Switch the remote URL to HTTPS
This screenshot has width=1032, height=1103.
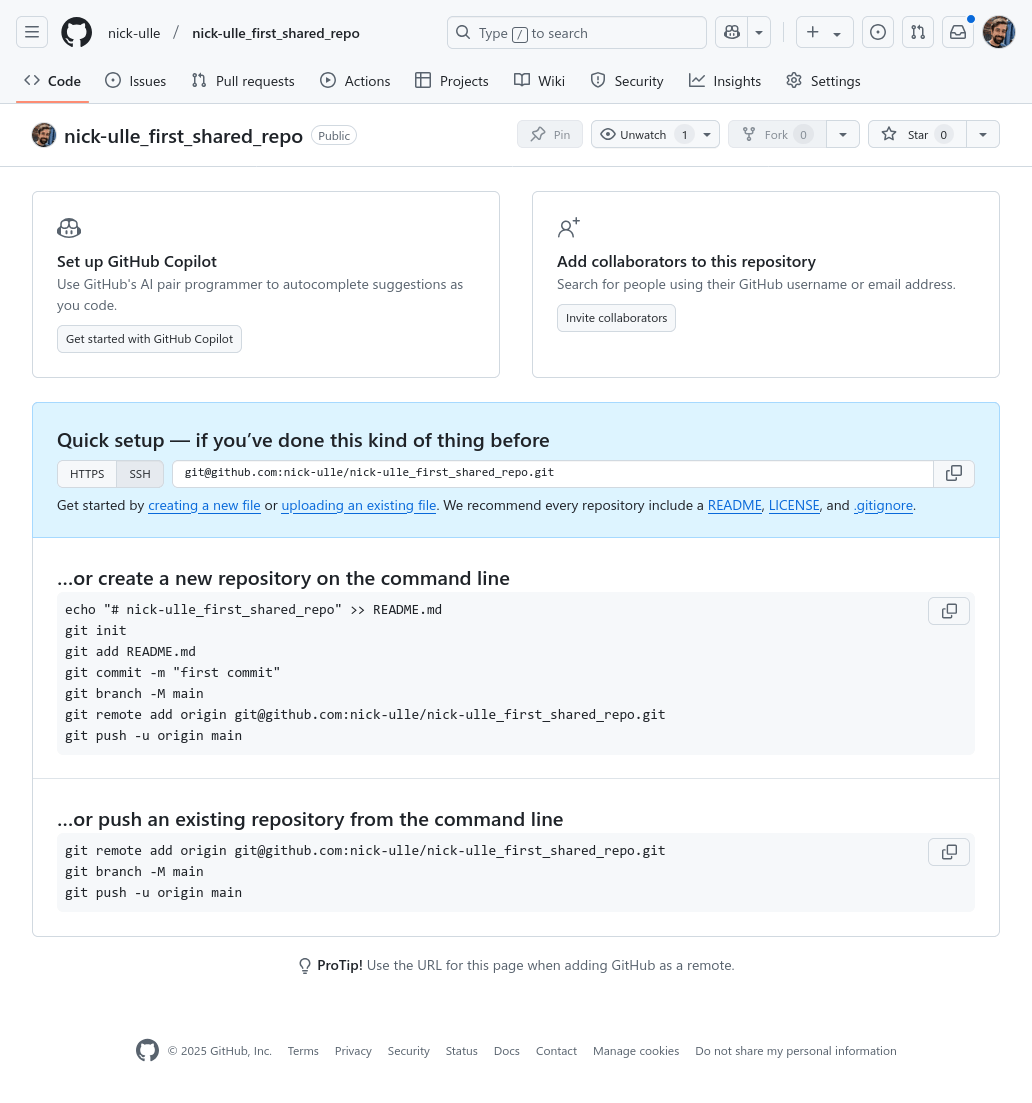pyautogui.click(x=87, y=473)
